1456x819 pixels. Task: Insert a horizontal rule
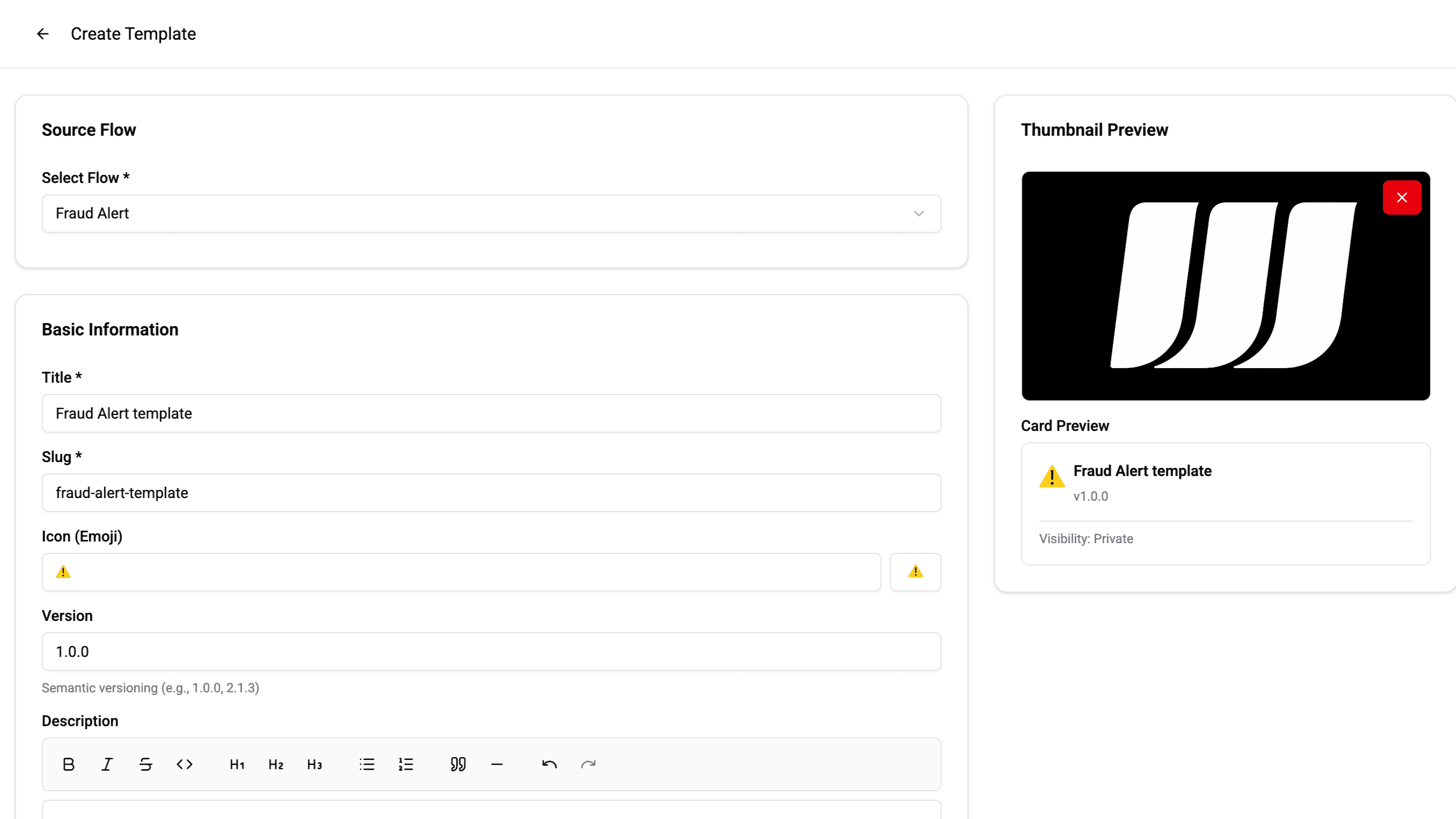pyautogui.click(x=497, y=764)
